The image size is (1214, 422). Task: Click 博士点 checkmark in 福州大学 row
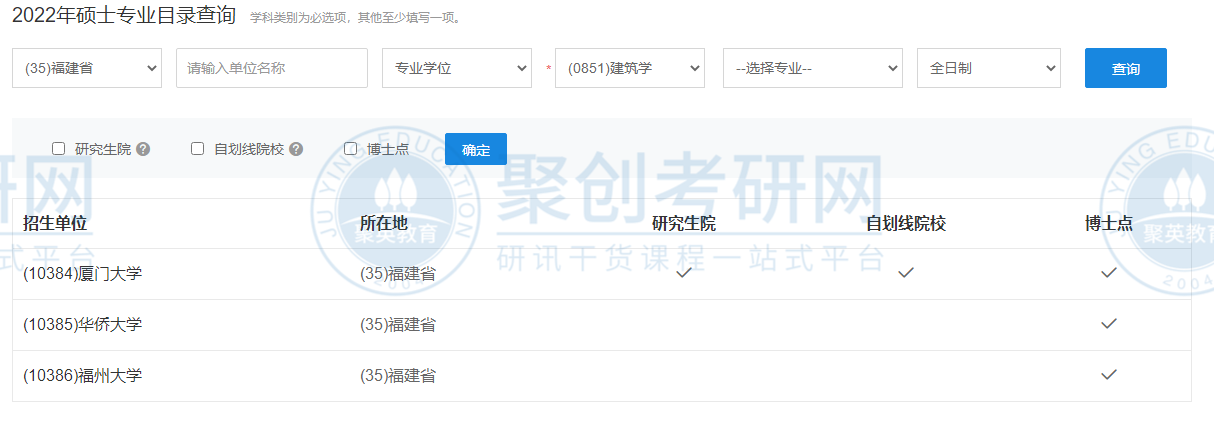pyautogui.click(x=1109, y=374)
